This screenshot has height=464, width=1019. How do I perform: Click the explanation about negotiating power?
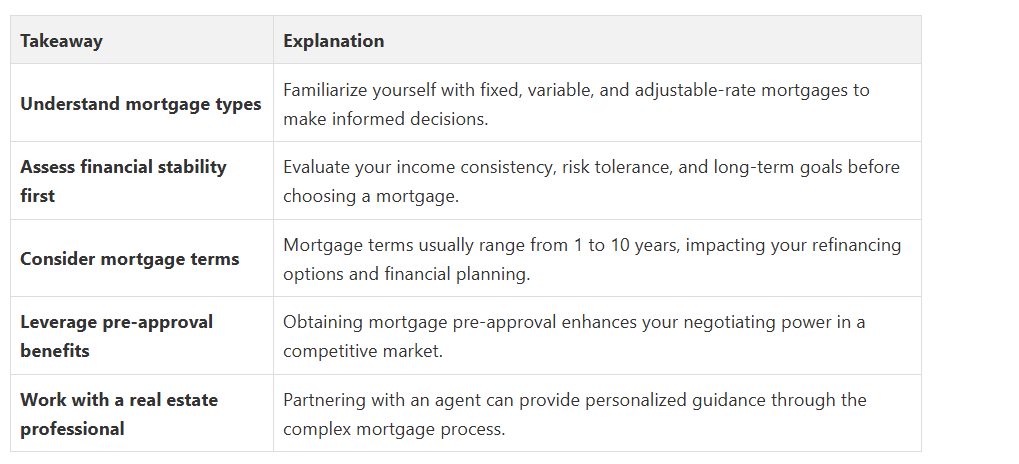point(574,336)
